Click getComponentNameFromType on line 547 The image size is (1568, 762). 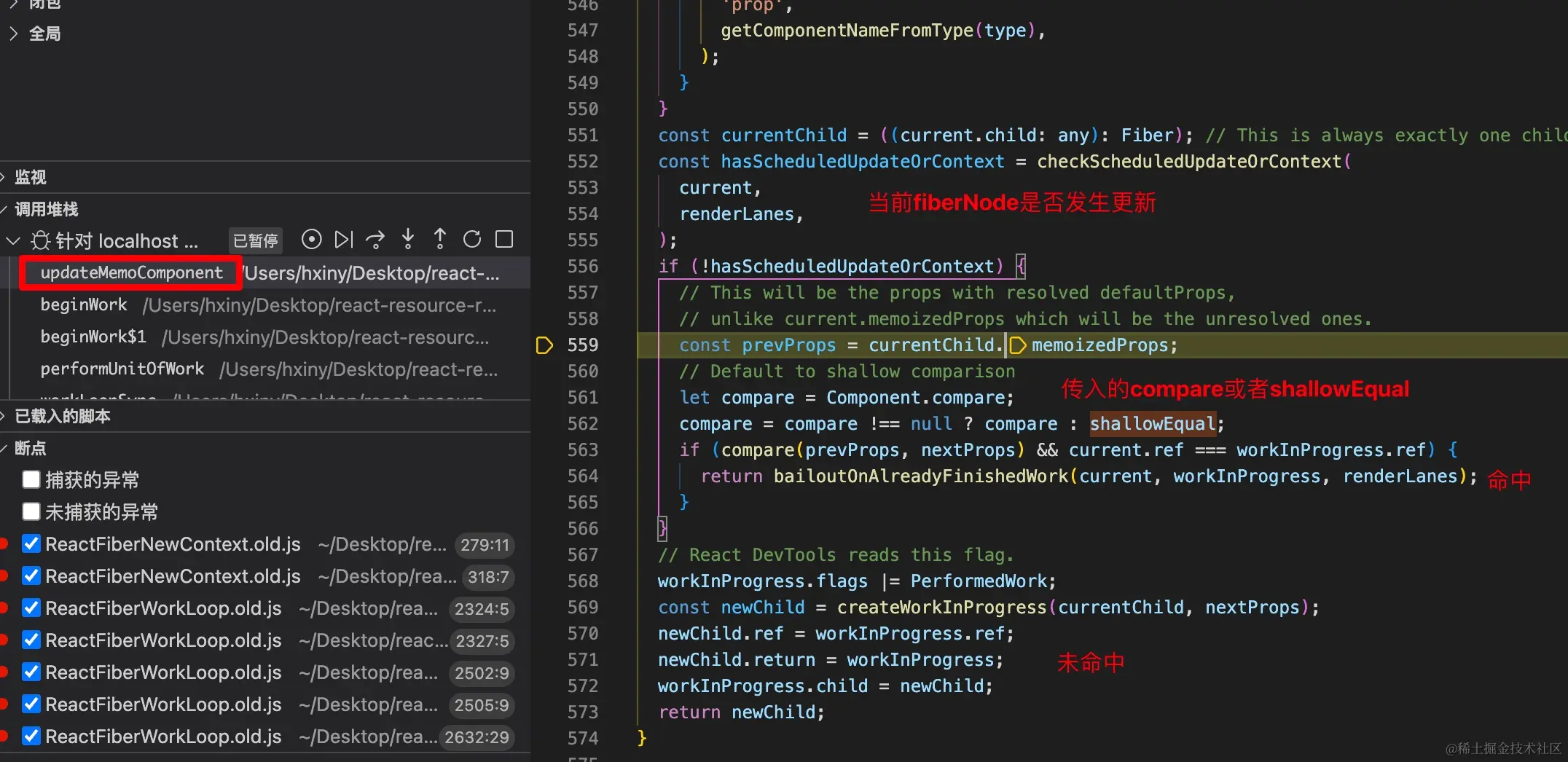(x=847, y=31)
